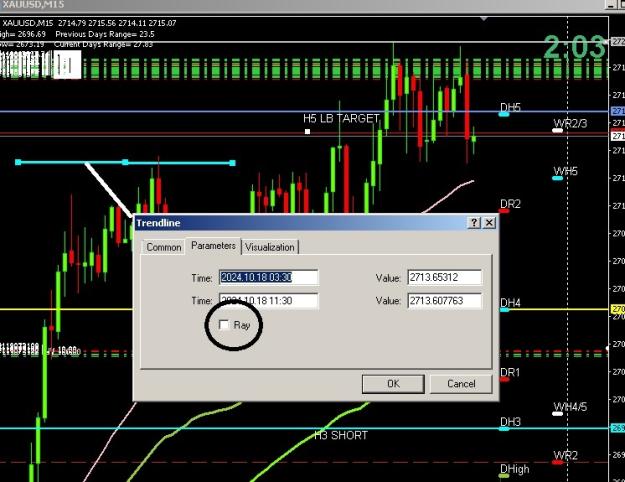Select the H3 SHORT chart label
Screen dimensions: 625x482
click(x=341, y=435)
